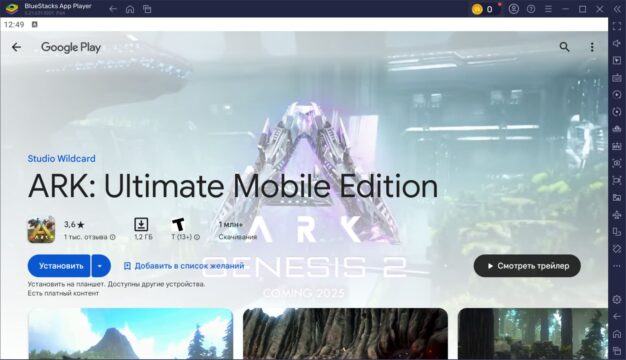Image resolution: width=626 pixels, height=360 pixels.
Task: Click the Есть платный контент text
Action: [x=63, y=293]
